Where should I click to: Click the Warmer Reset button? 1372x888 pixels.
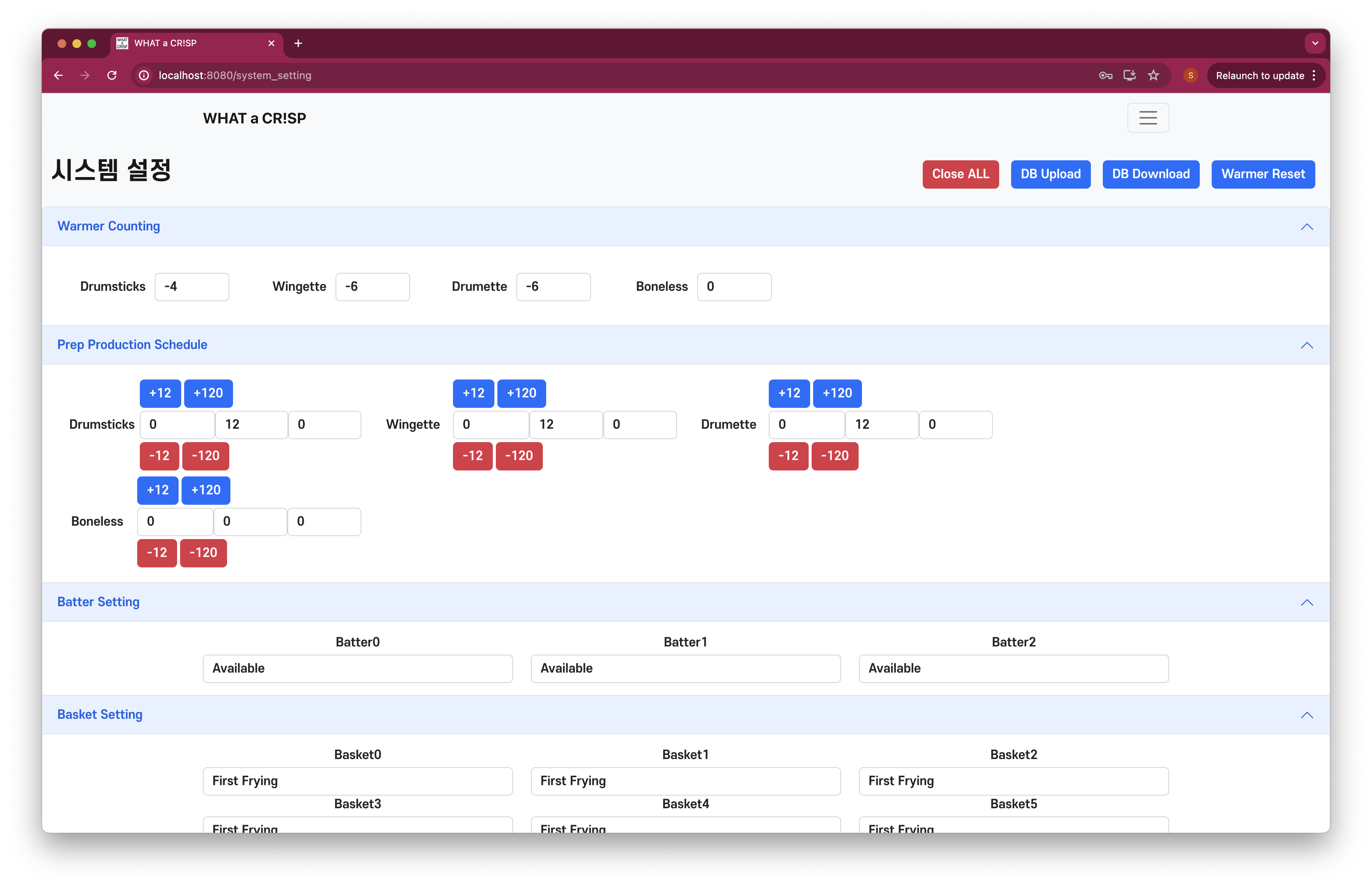click(x=1262, y=174)
